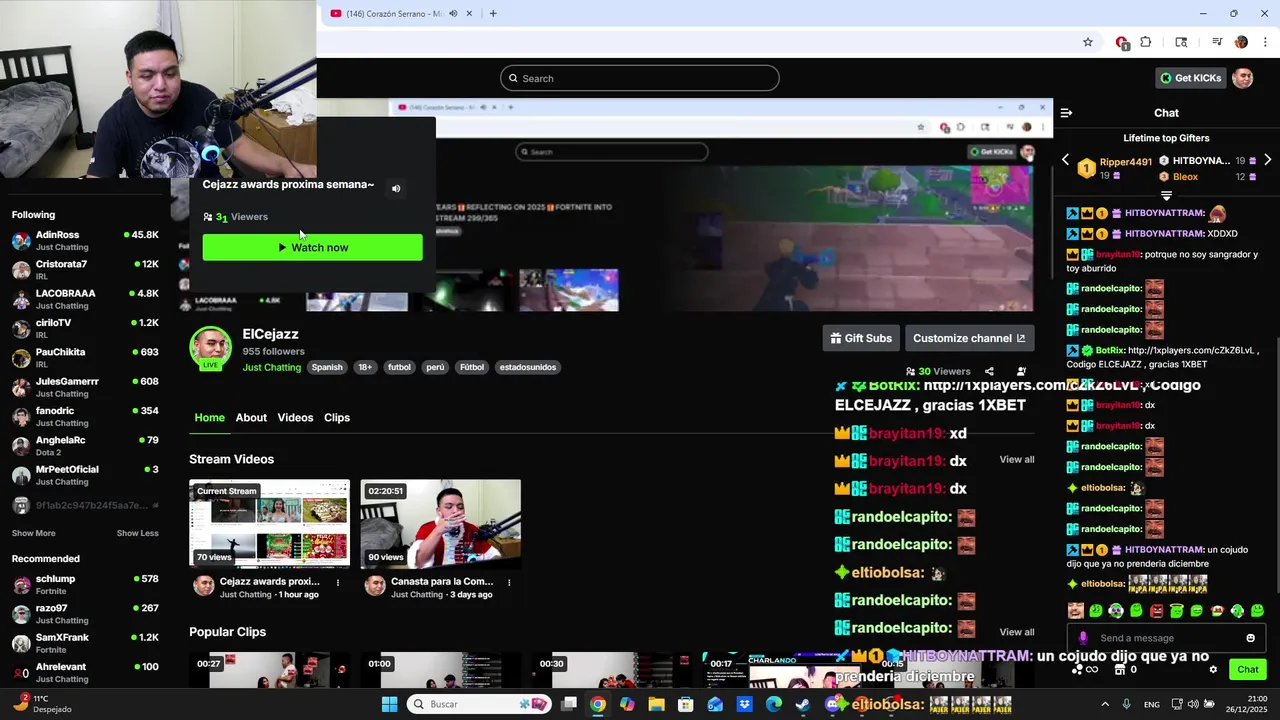Open options for Cejazz awards video
1280x720 pixels.
point(338,582)
